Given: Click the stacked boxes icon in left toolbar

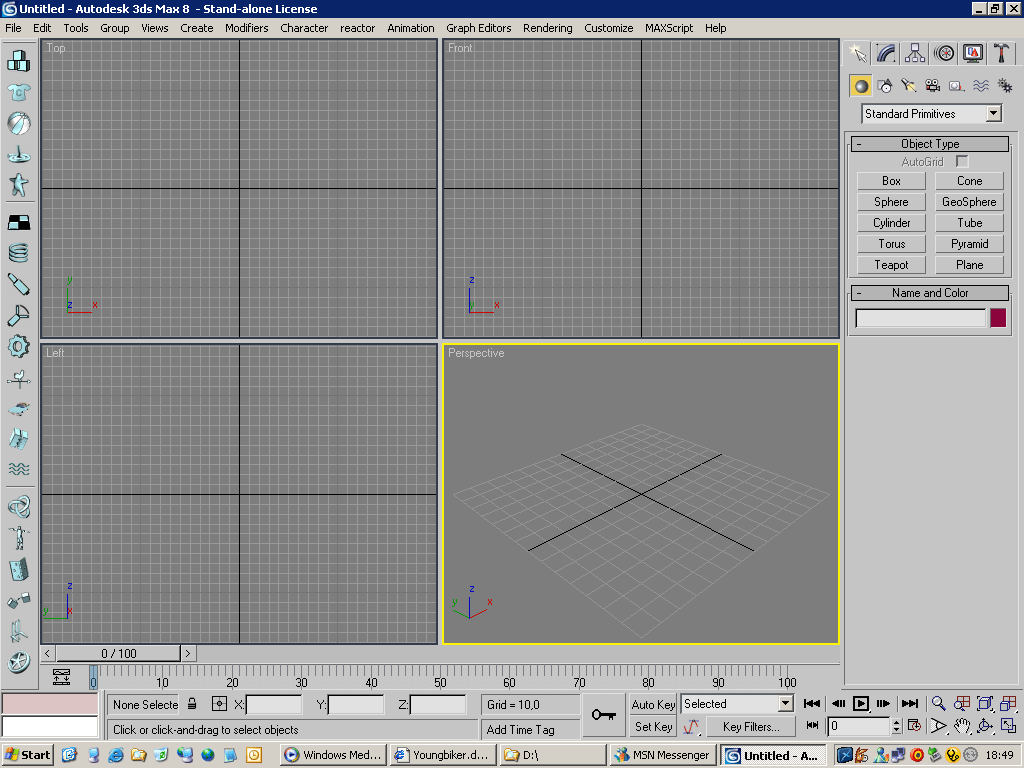Looking at the screenshot, I should (x=18, y=61).
